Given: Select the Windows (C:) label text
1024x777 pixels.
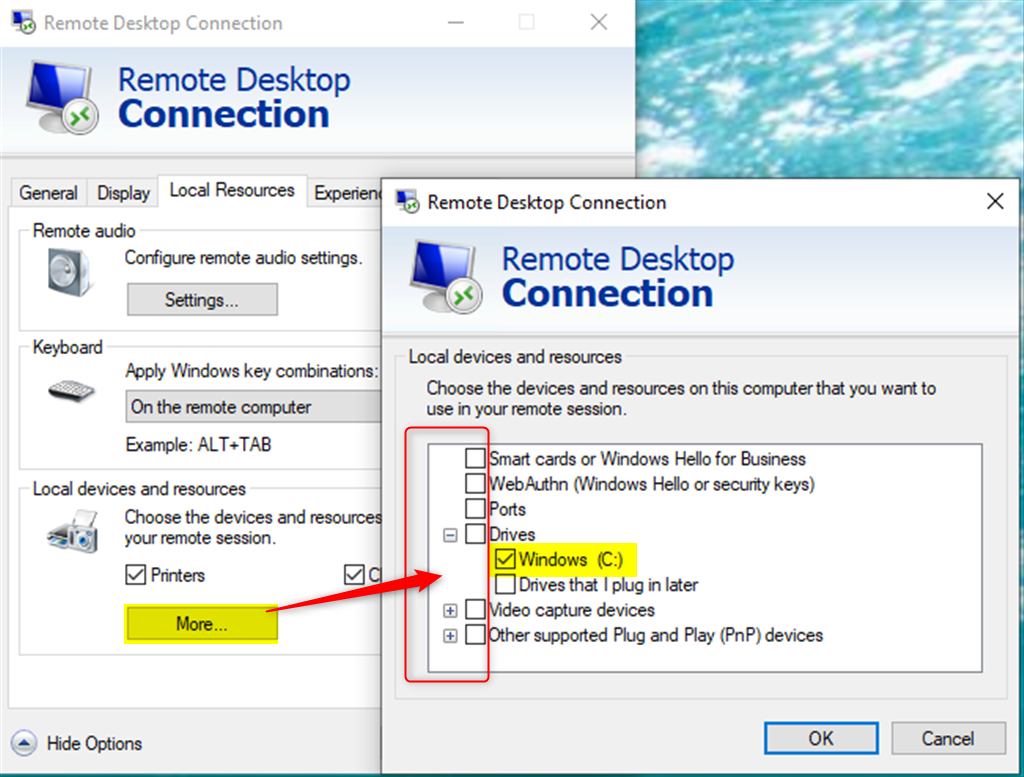Looking at the screenshot, I should tap(571, 560).
